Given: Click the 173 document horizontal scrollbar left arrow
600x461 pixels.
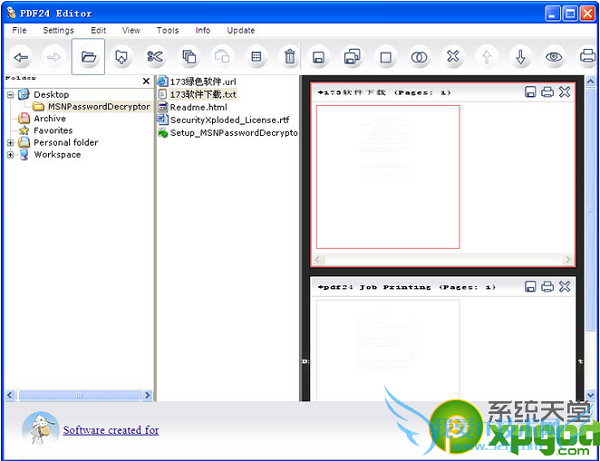Looking at the screenshot, I should tap(318, 260).
